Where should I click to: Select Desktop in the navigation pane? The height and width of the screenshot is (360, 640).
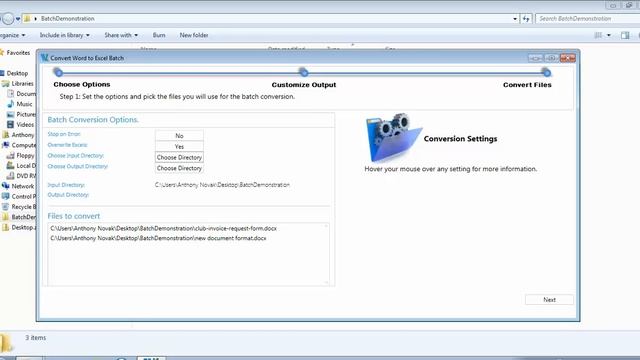17,73
